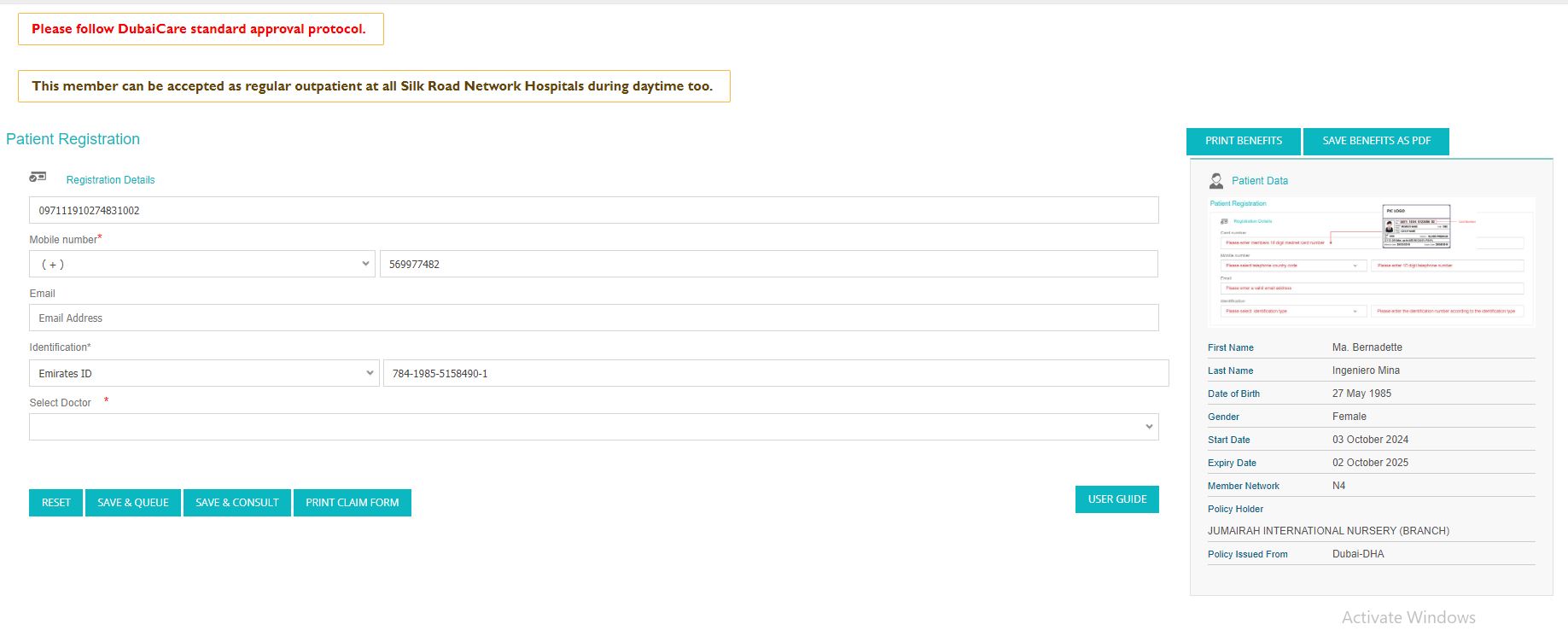1568x630 pixels.
Task: Click the Silk Road Network Hospitals notice
Action: 374,86
